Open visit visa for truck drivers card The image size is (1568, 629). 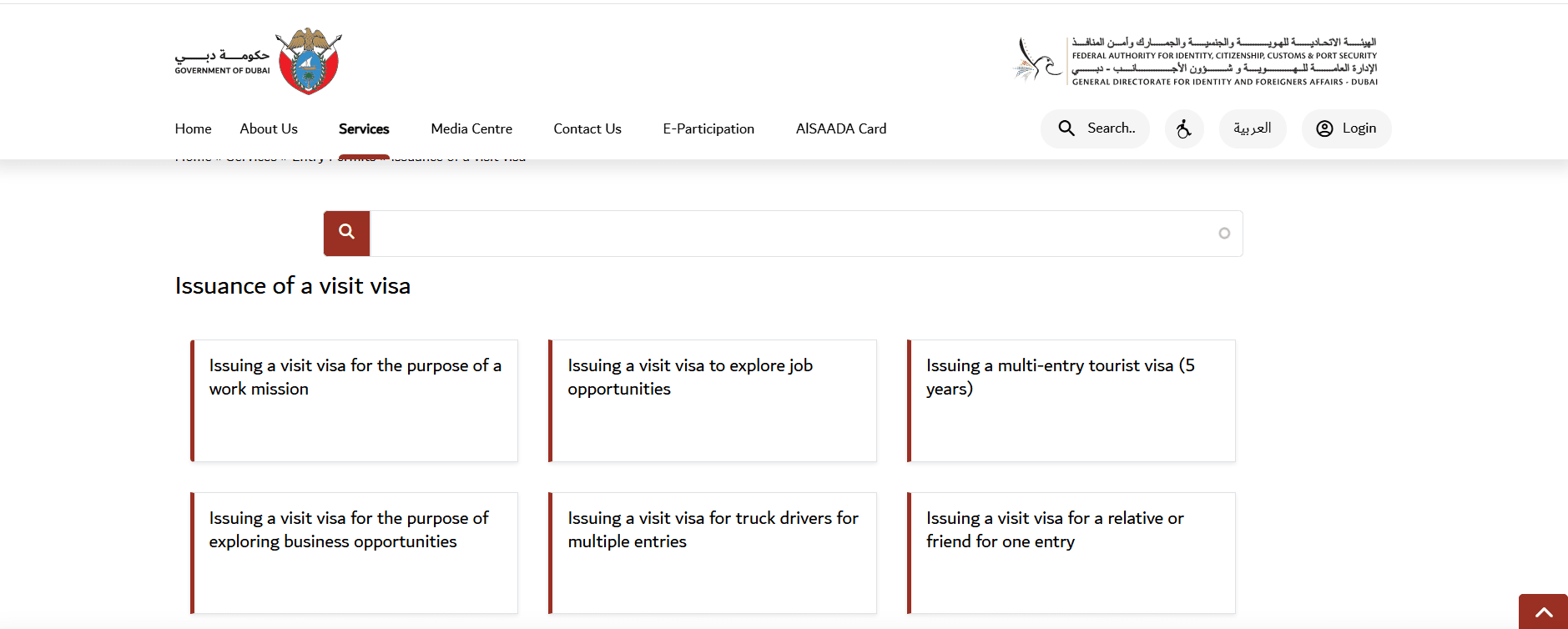coord(713,553)
